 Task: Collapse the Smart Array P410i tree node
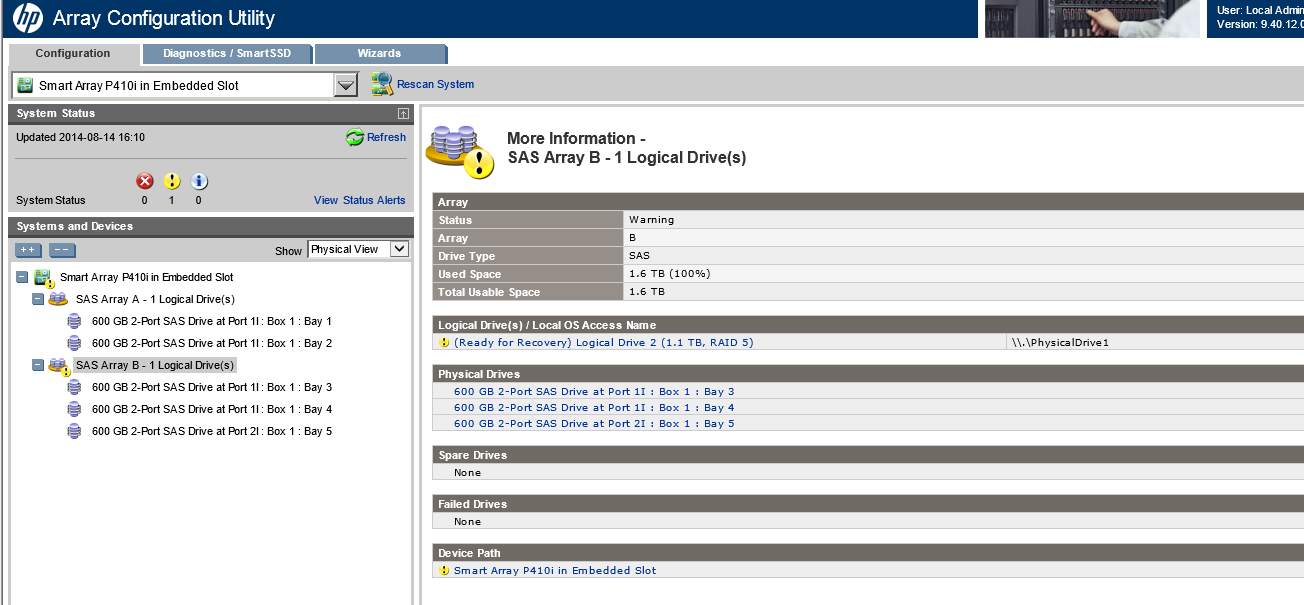22,277
